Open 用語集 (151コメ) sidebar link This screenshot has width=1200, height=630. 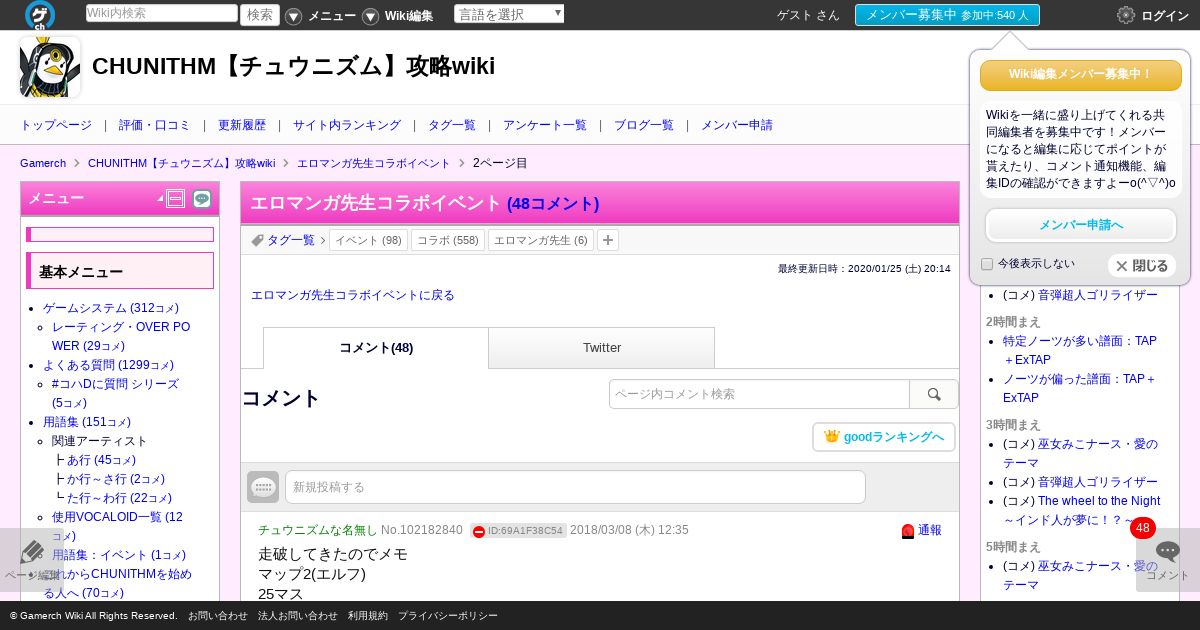click(x=87, y=422)
